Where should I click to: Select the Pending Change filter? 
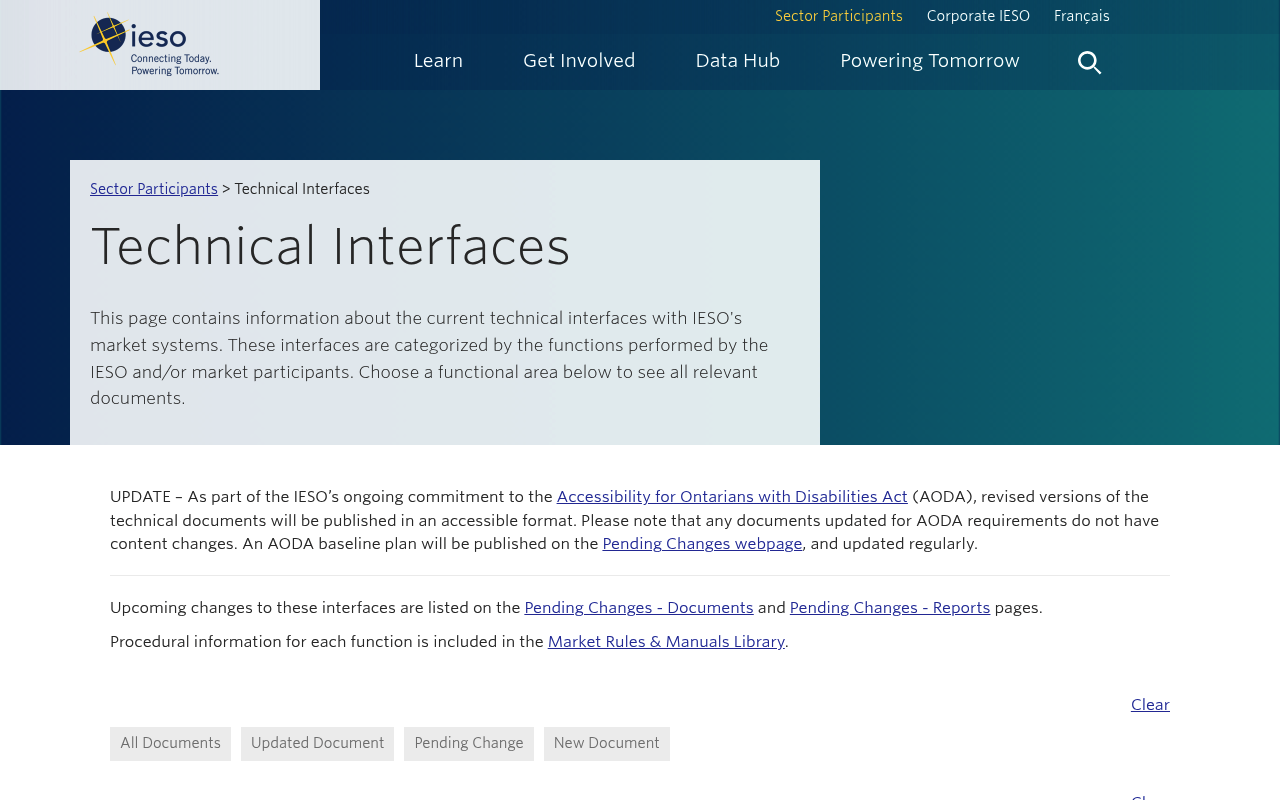click(469, 744)
